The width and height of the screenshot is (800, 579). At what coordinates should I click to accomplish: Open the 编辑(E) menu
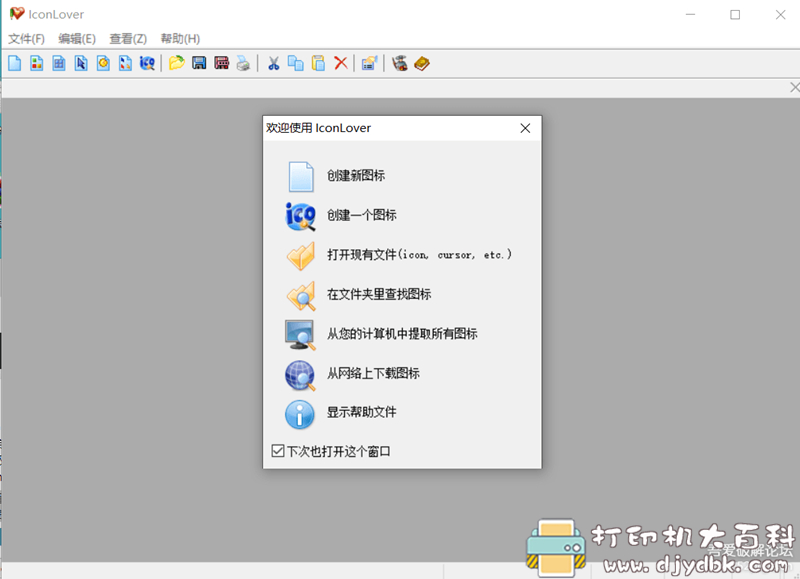tap(77, 39)
